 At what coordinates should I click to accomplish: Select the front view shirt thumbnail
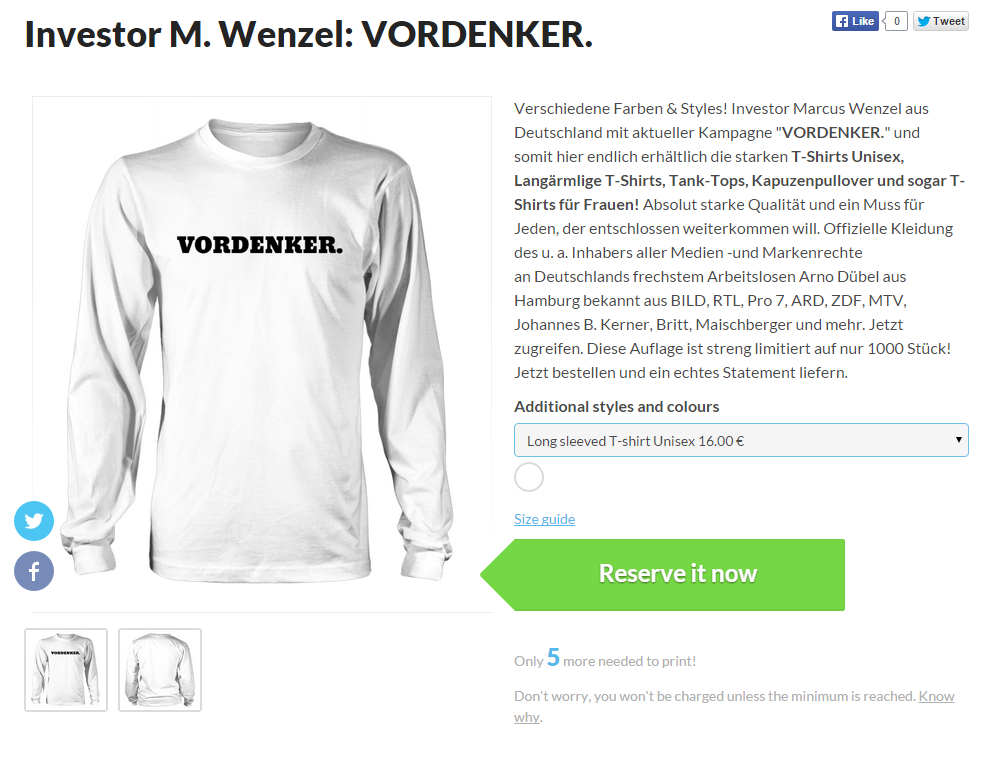[x=66, y=670]
